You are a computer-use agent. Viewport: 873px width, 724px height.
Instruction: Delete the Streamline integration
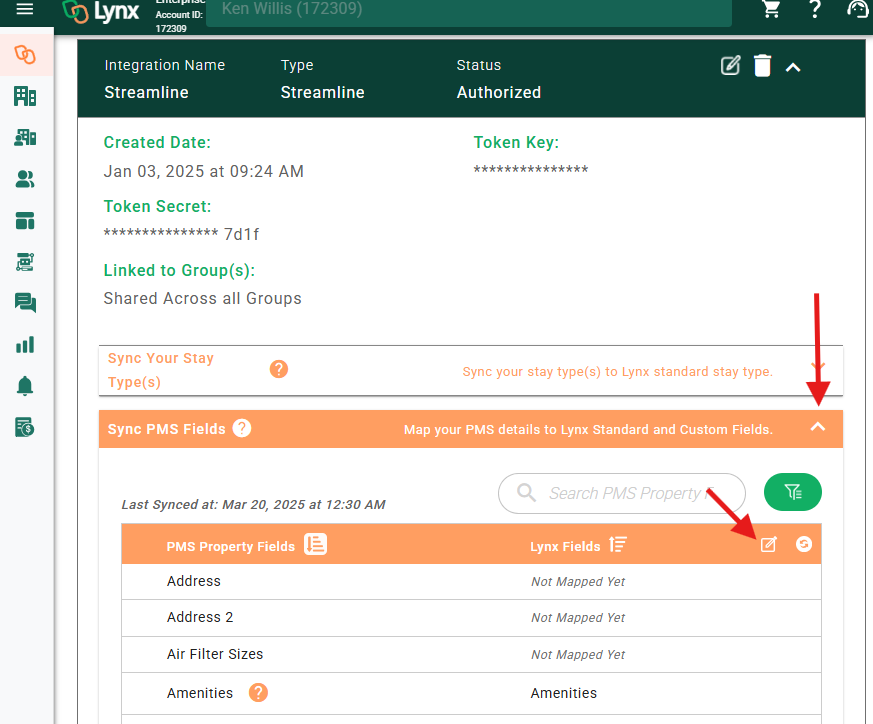pos(762,66)
